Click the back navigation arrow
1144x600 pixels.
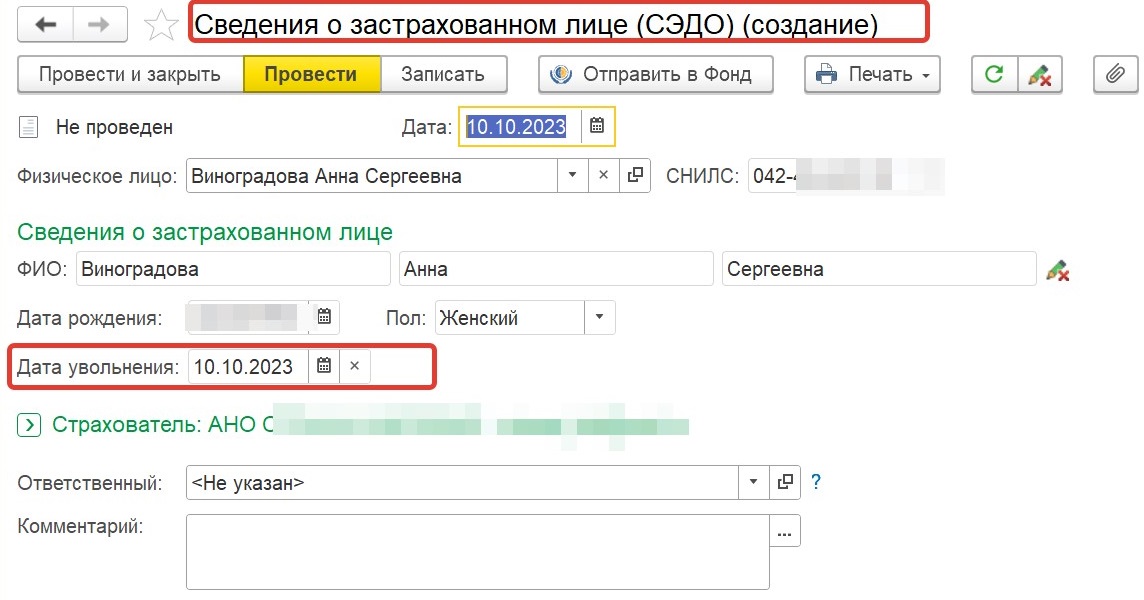pos(46,25)
